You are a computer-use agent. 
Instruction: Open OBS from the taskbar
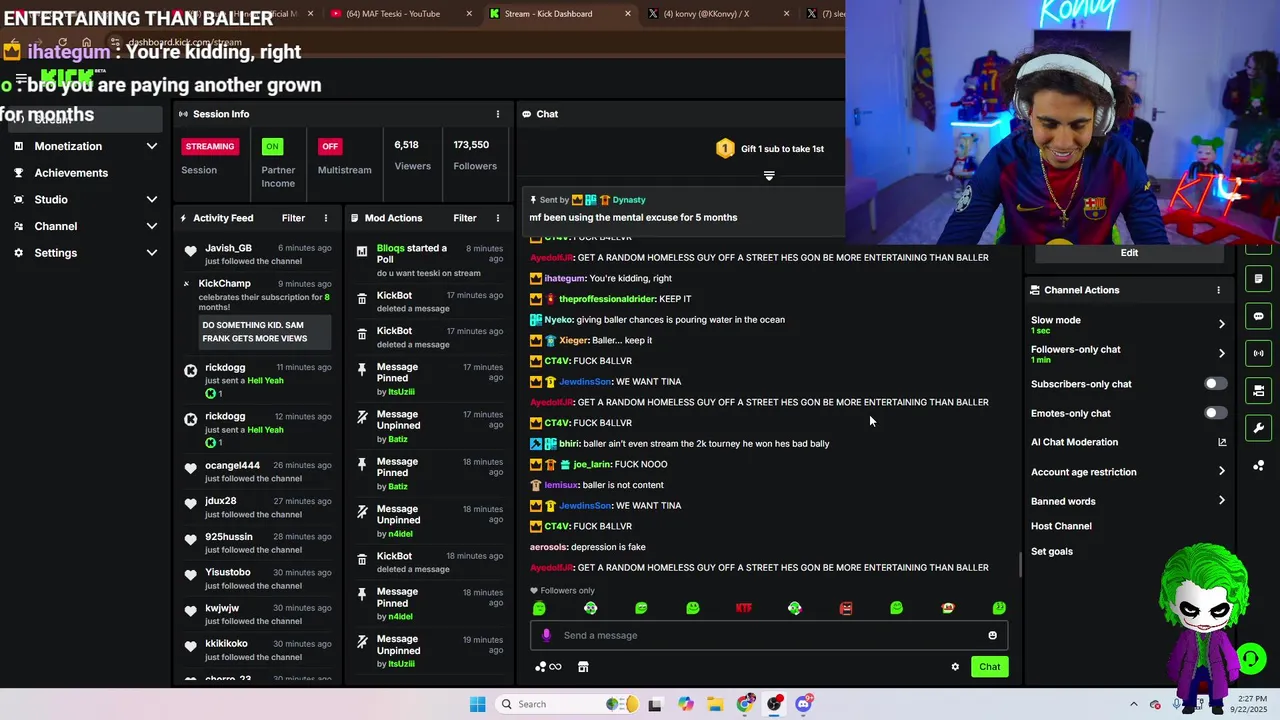tap(774, 704)
